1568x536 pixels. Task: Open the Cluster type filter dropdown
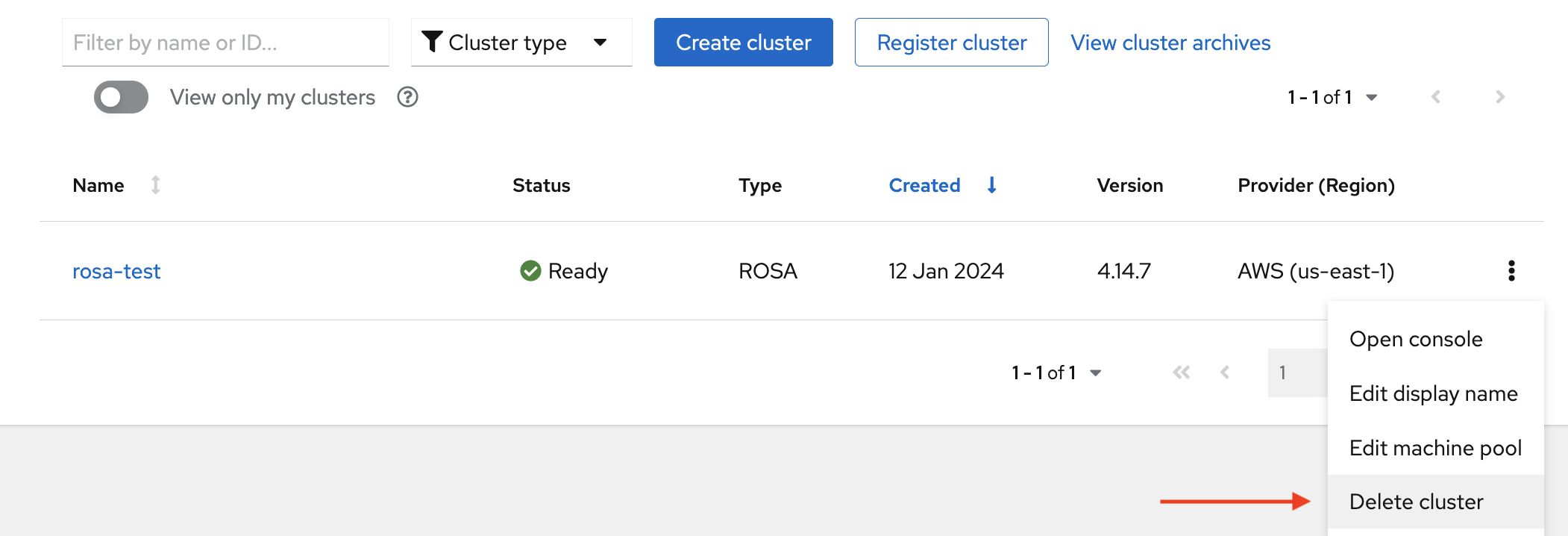[521, 43]
